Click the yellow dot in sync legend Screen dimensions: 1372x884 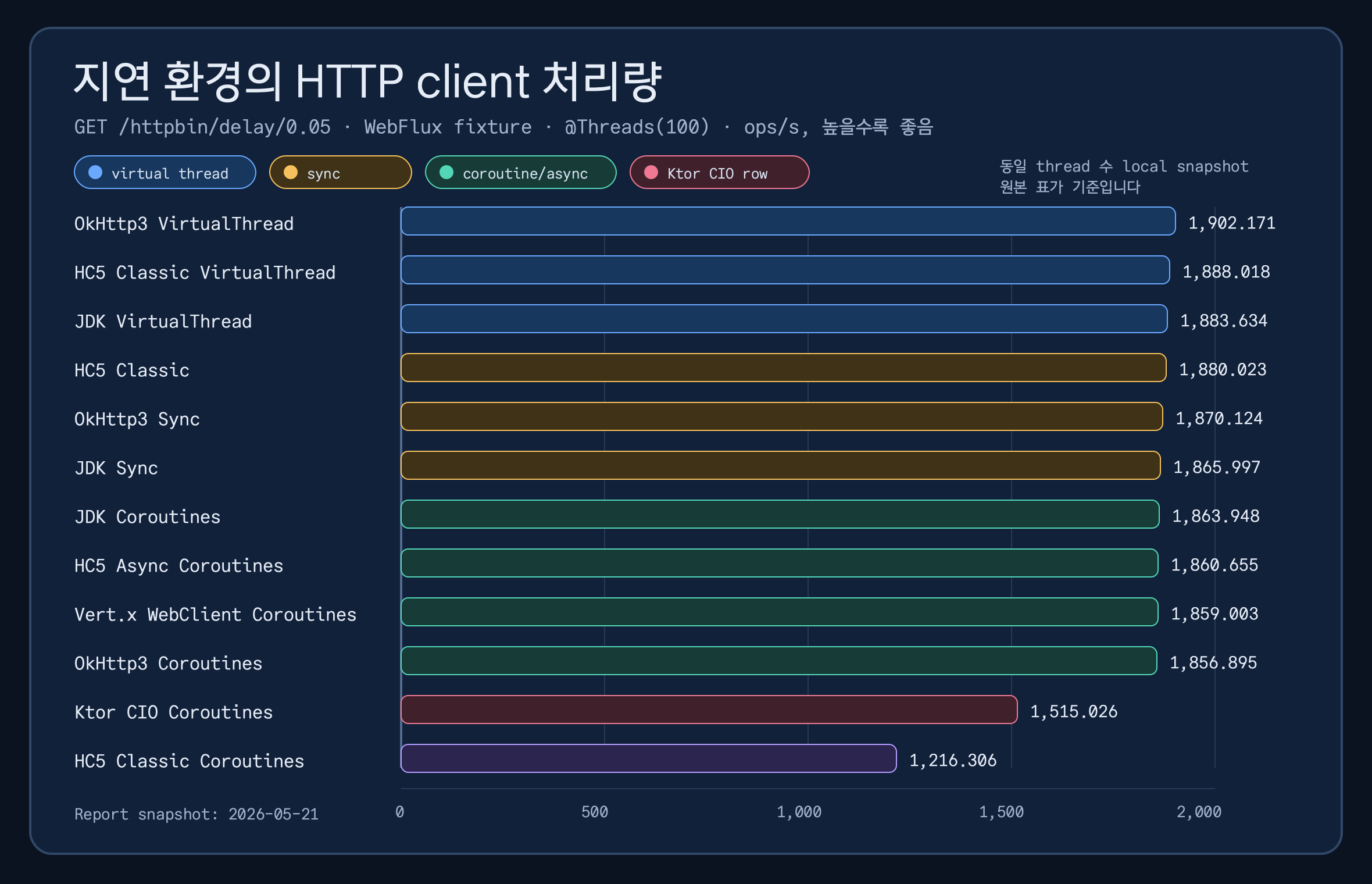291,173
